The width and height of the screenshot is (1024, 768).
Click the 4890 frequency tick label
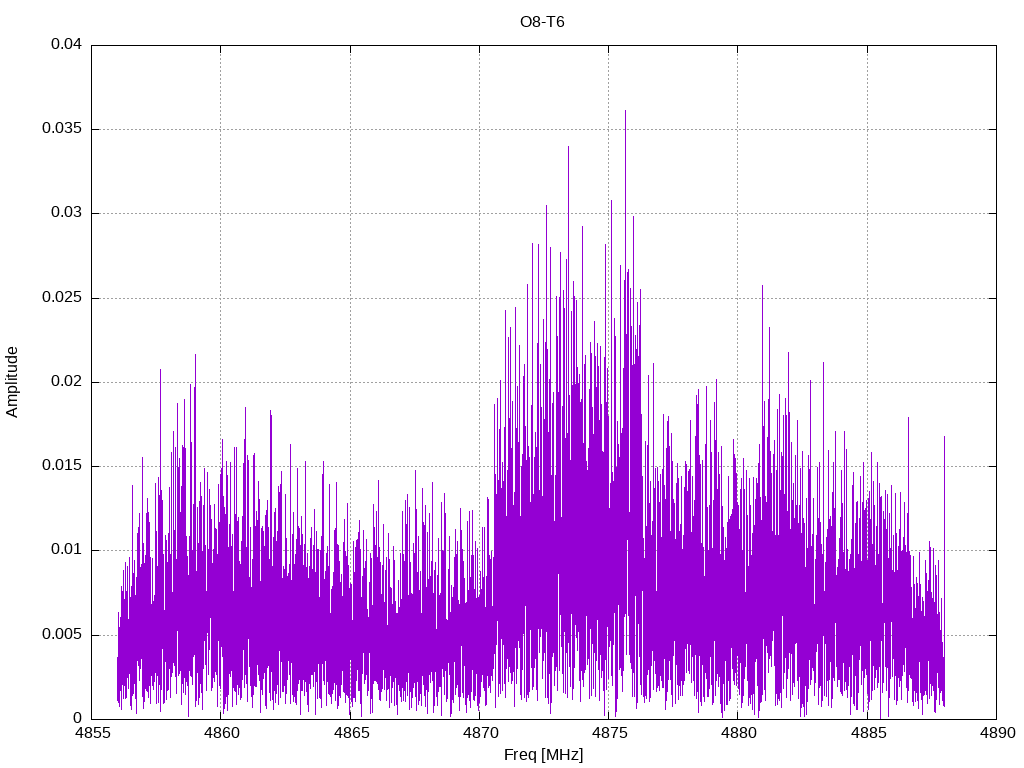coord(996,733)
